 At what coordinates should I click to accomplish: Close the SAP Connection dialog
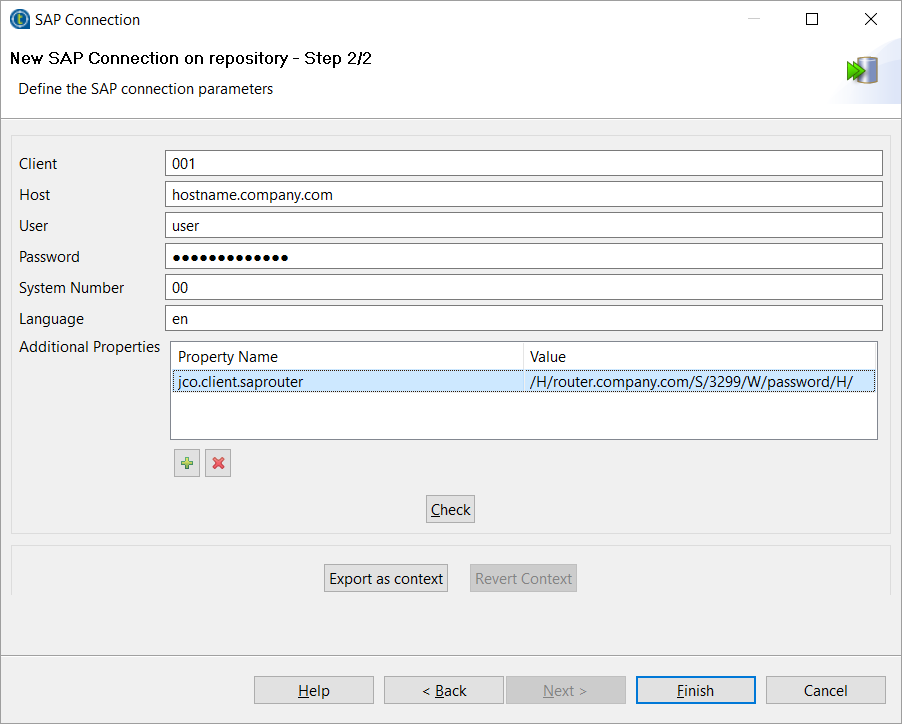870,20
